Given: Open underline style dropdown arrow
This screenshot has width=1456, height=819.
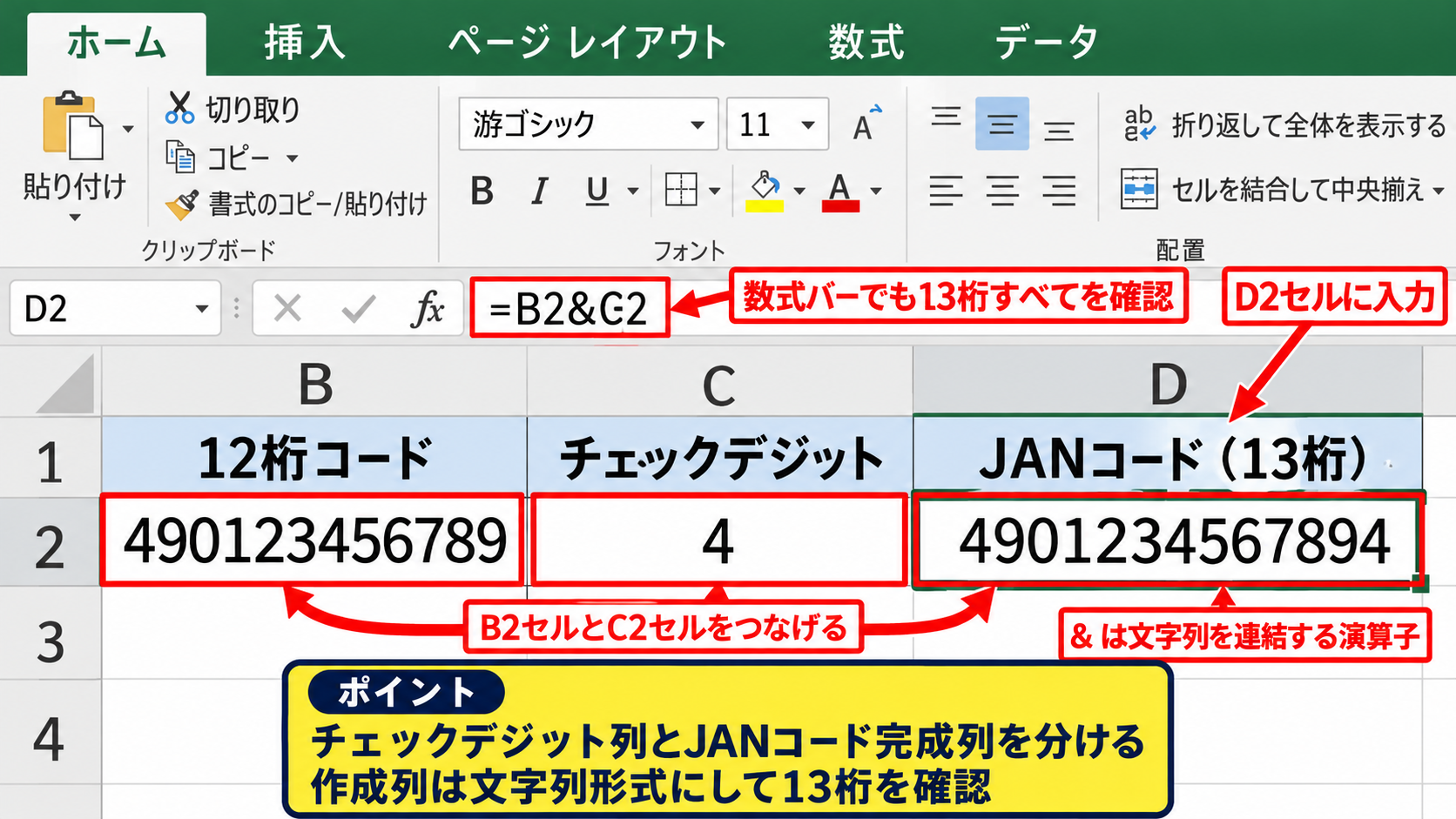Looking at the screenshot, I should pyautogui.click(x=633, y=191).
